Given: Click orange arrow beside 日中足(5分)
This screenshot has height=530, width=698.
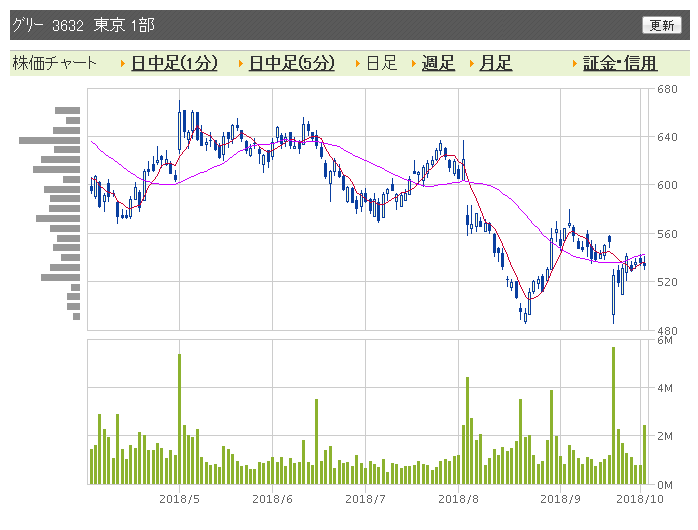Looking at the screenshot, I should pos(240,64).
